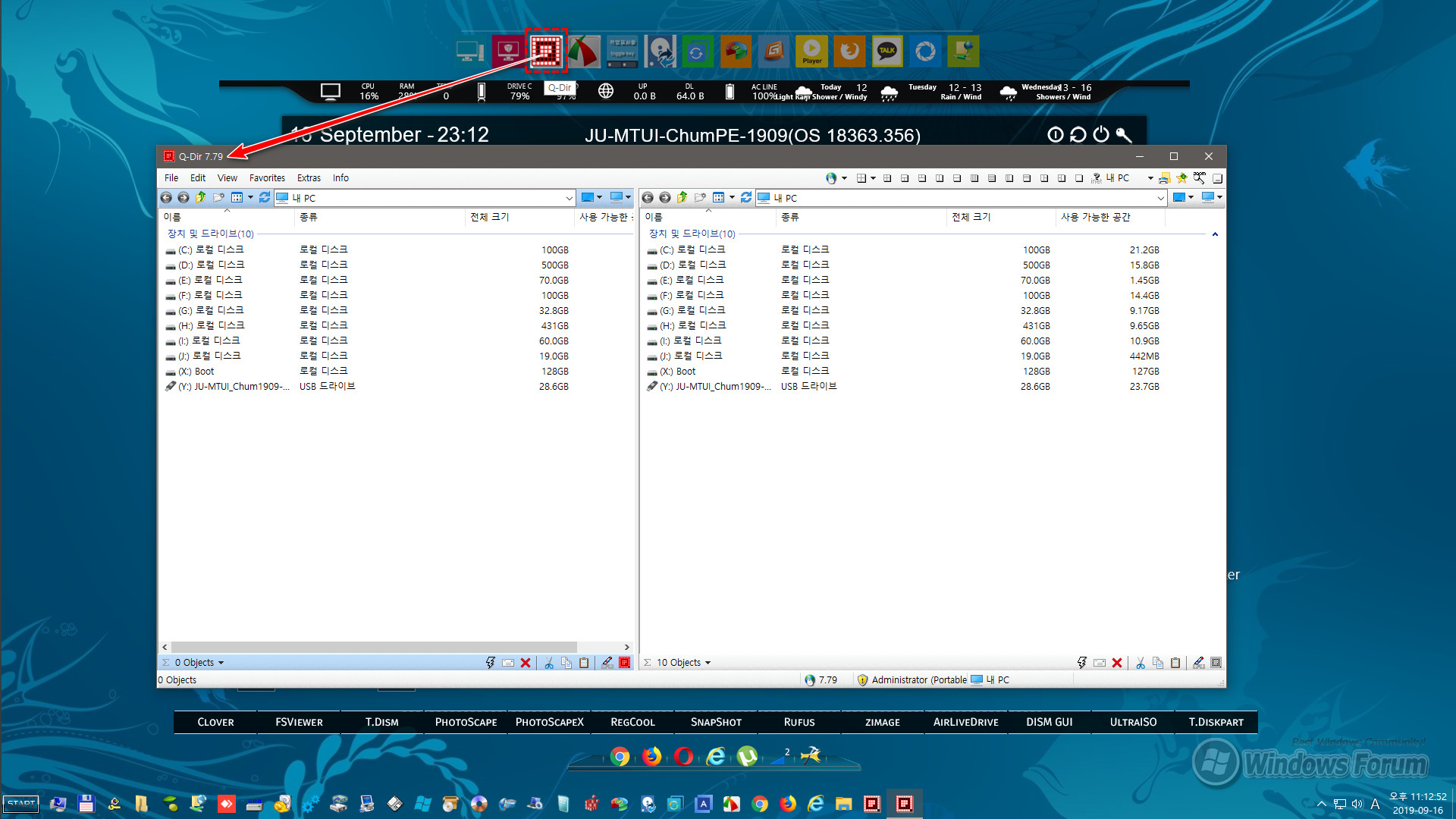Image resolution: width=1456 pixels, height=819 pixels.
Task: Click the print icon in Q-Dir toolbar
Action: coord(1164,178)
